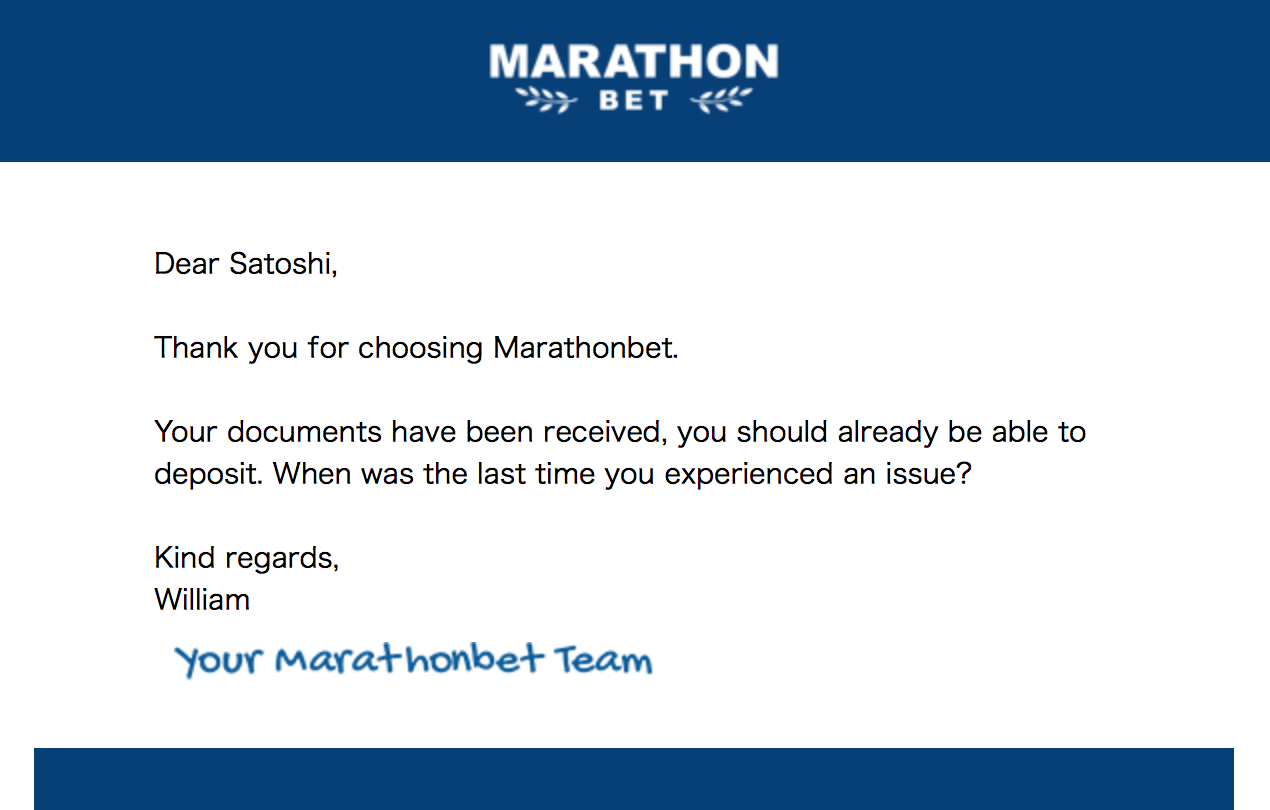The width and height of the screenshot is (1270, 810).
Task: Click the Kind regards closing line
Action: click(x=247, y=558)
